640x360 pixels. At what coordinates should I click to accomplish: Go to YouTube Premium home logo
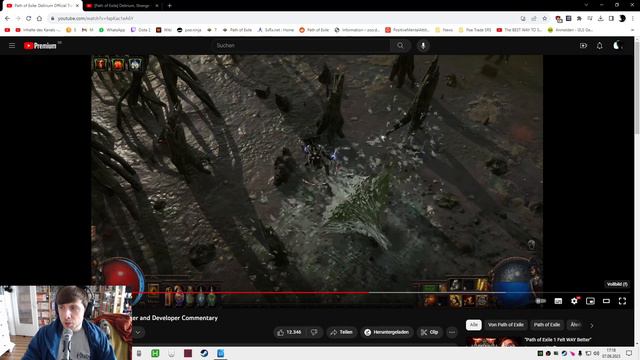click(40, 46)
